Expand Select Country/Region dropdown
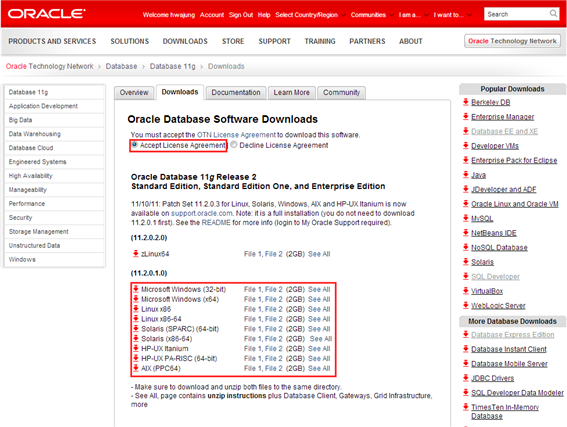The width and height of the screenshot is (567, 427). (x=310, y=15)
